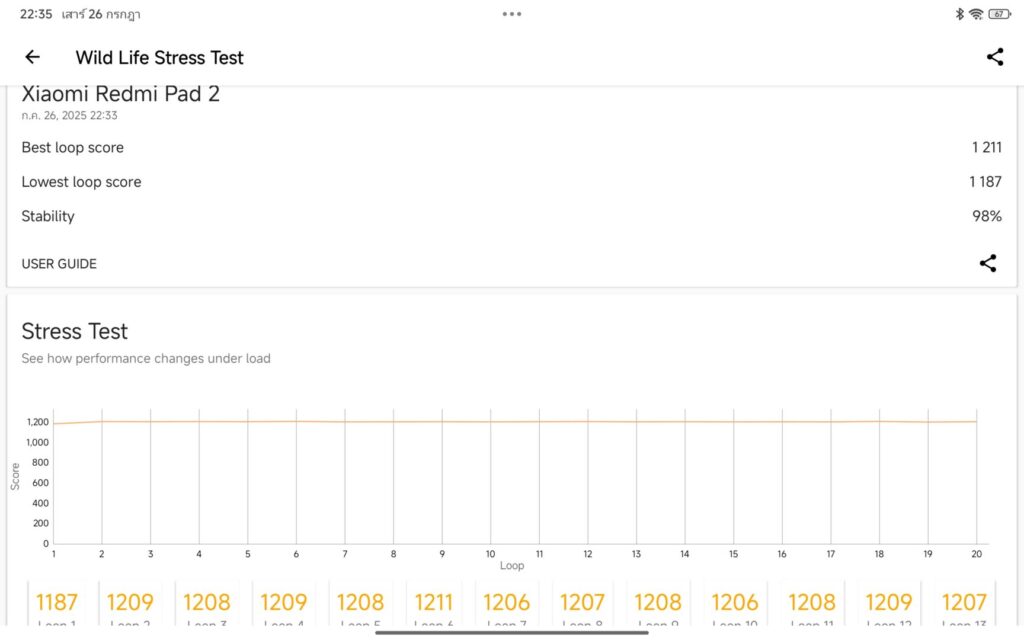Screen dimensions: 1024x640
Task: Tap the three-dot handle at top center
Action: coord(512,14)
